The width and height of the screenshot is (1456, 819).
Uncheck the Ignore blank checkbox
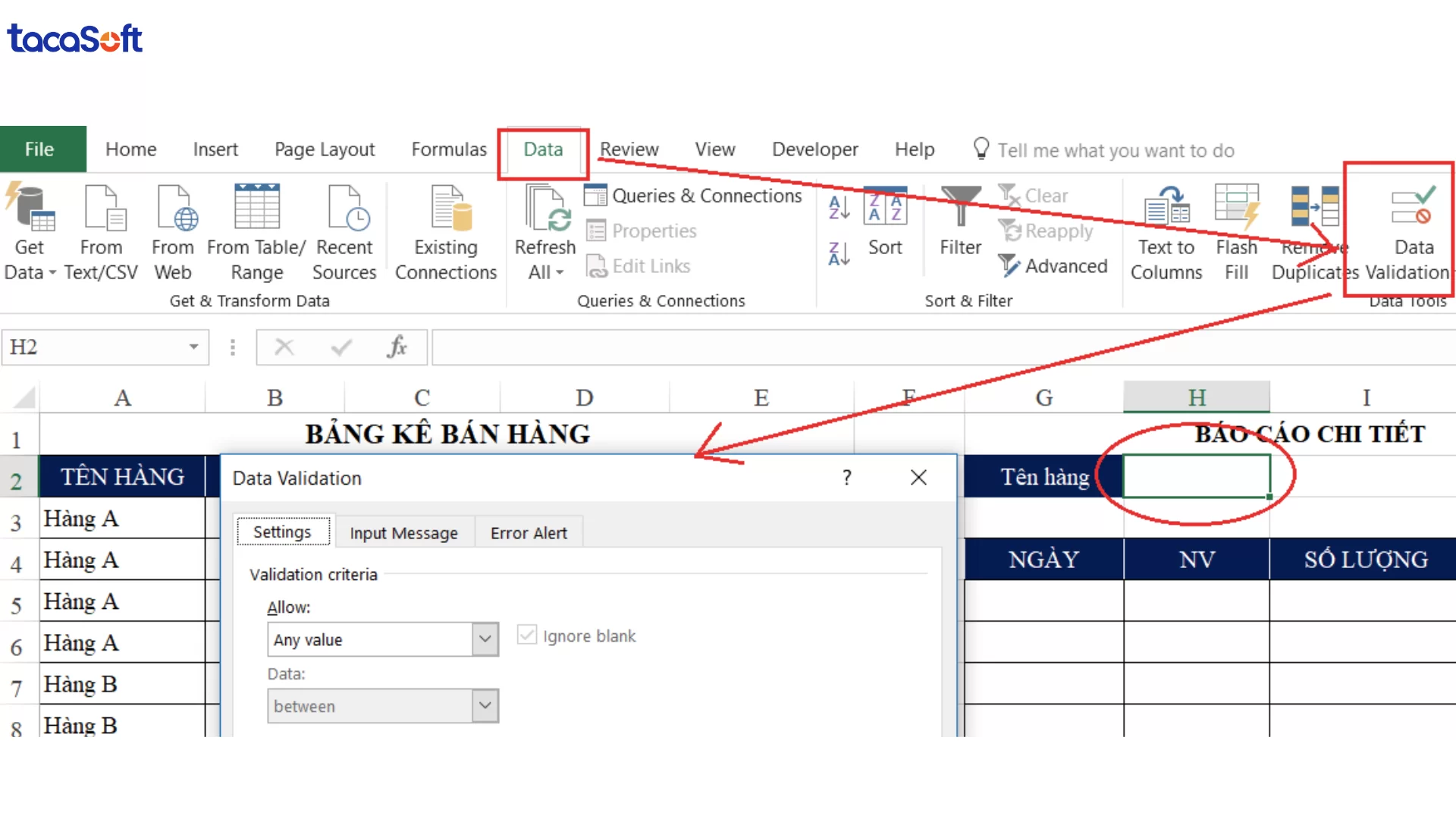pyautogui.click(x=527, y=635)
